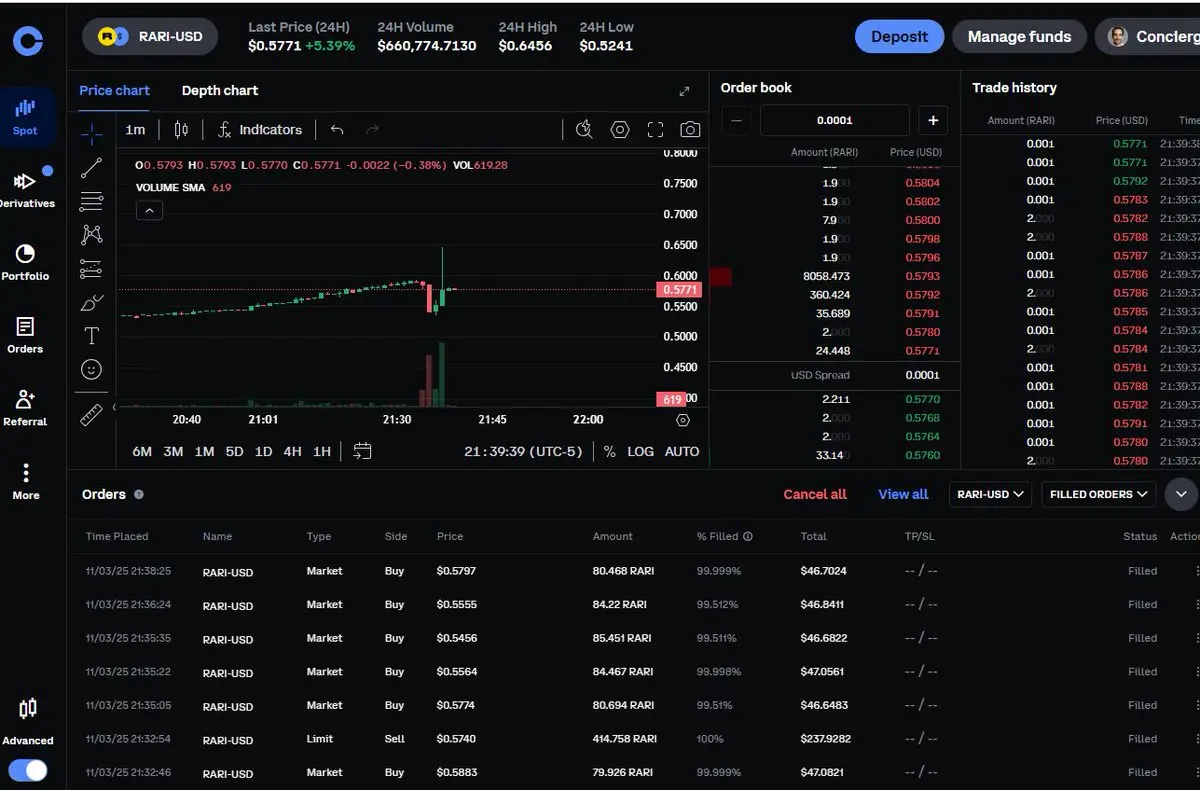The width and height of the screenshot is (1200, 790).
Task: Open the Portfolio page
Action: 26,263
